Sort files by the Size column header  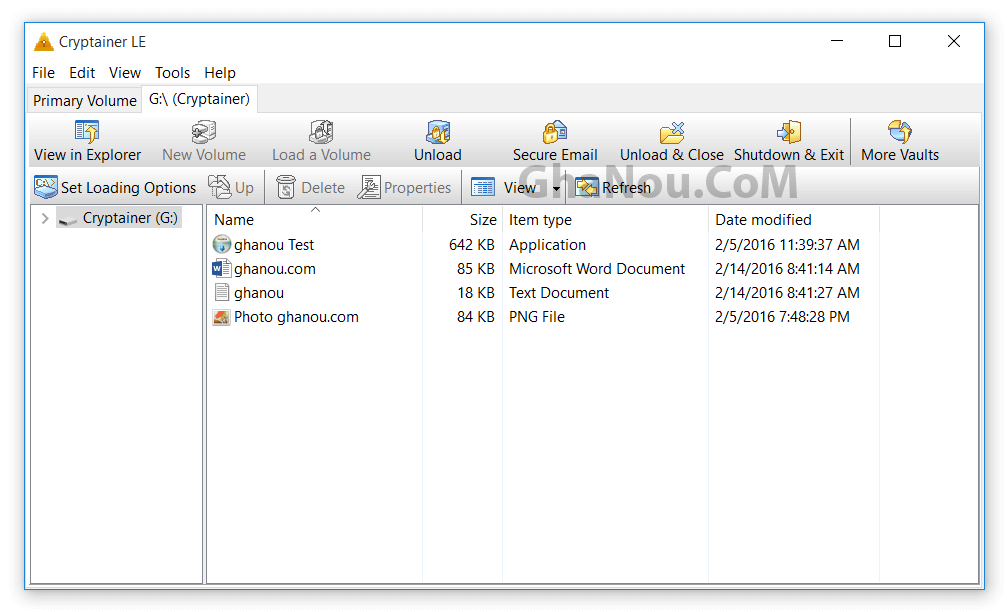point(462,220)
